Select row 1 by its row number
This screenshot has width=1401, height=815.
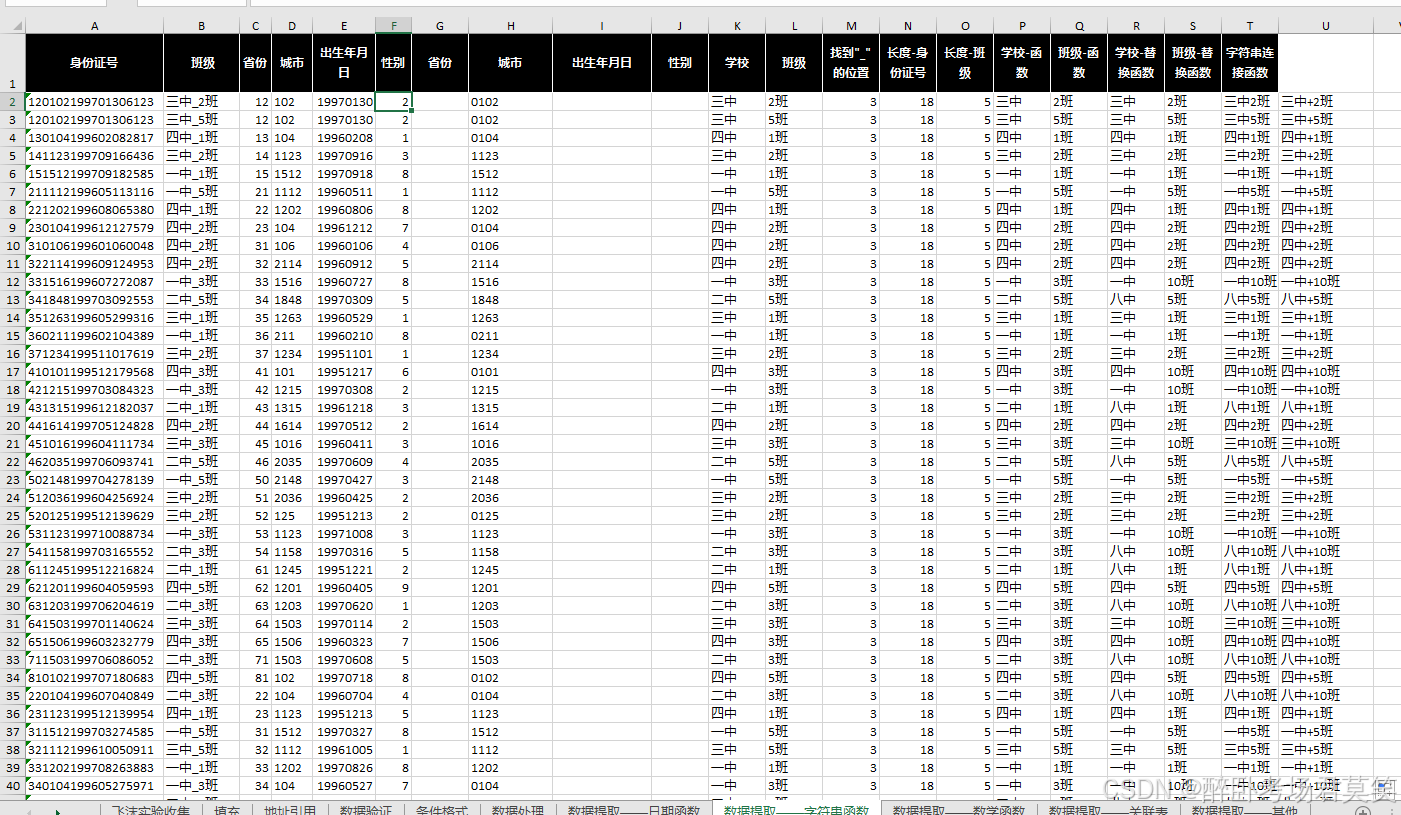(12, 63)
